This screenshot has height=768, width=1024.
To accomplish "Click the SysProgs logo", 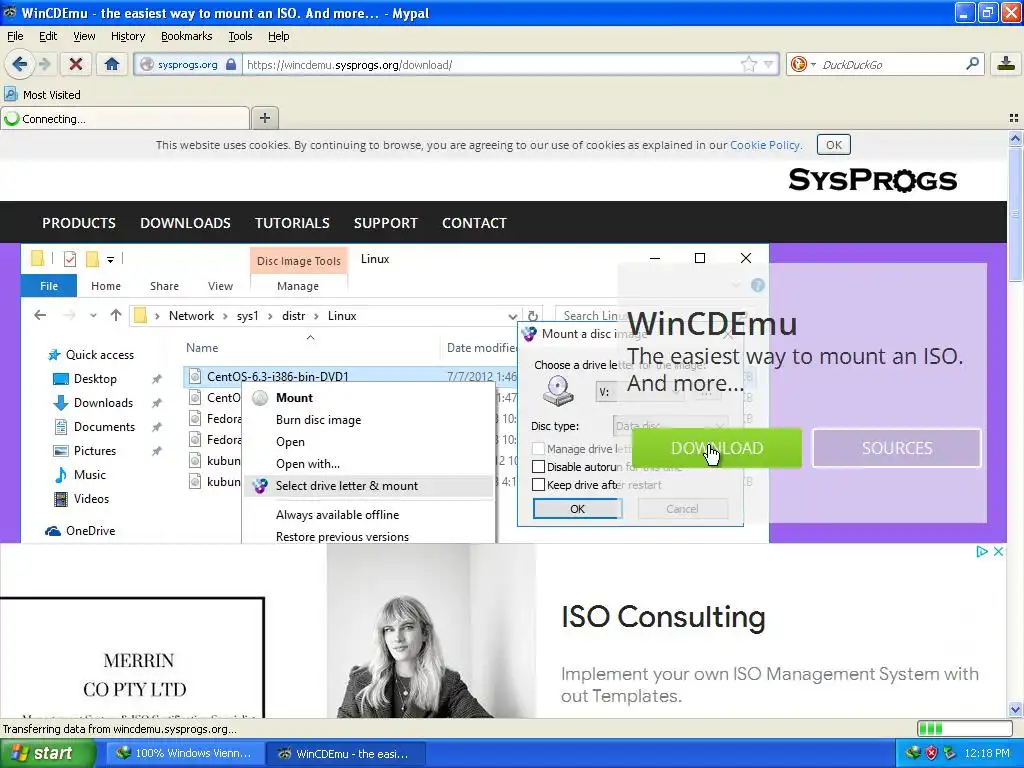I will coord(872,180).
